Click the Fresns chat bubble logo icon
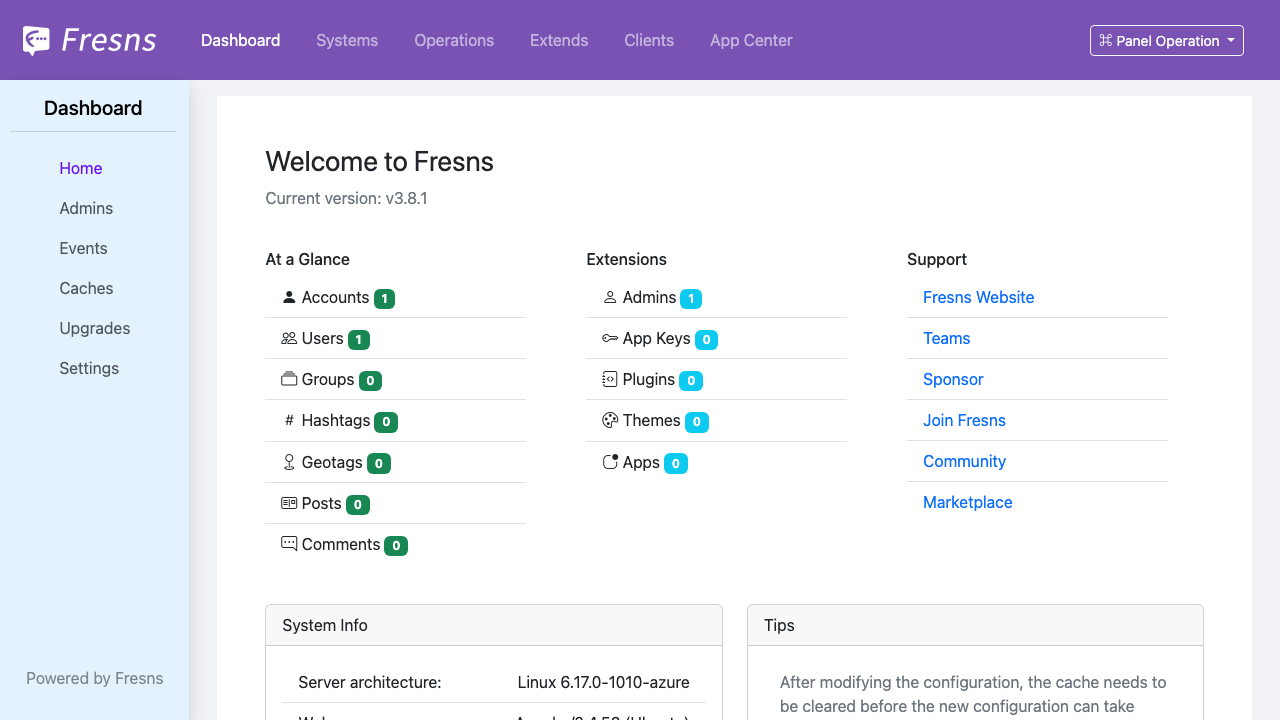Viewport: 1280px width, 720px height. pyautogui.click(x=36, y=40)
